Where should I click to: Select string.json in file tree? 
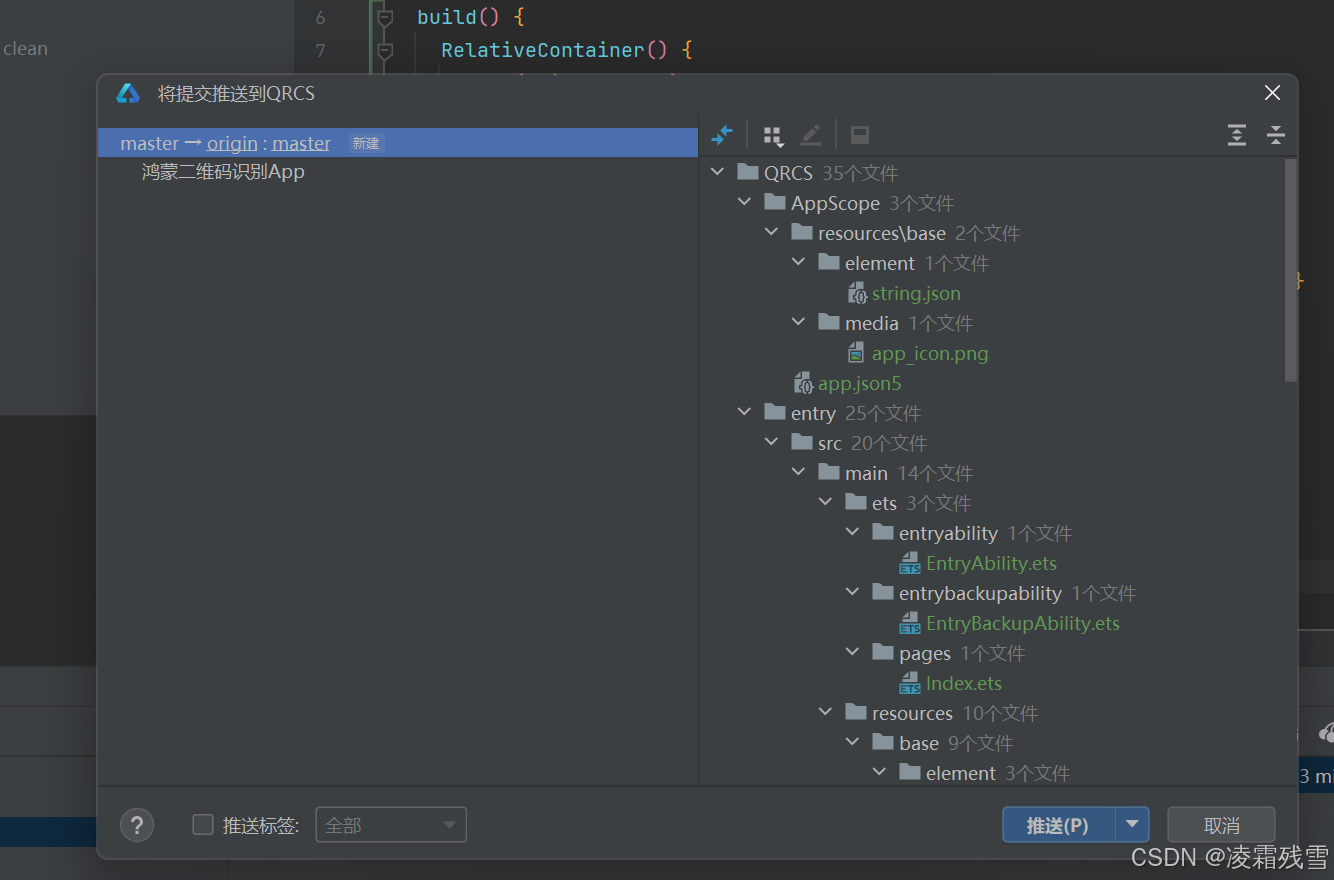(916, 293)
